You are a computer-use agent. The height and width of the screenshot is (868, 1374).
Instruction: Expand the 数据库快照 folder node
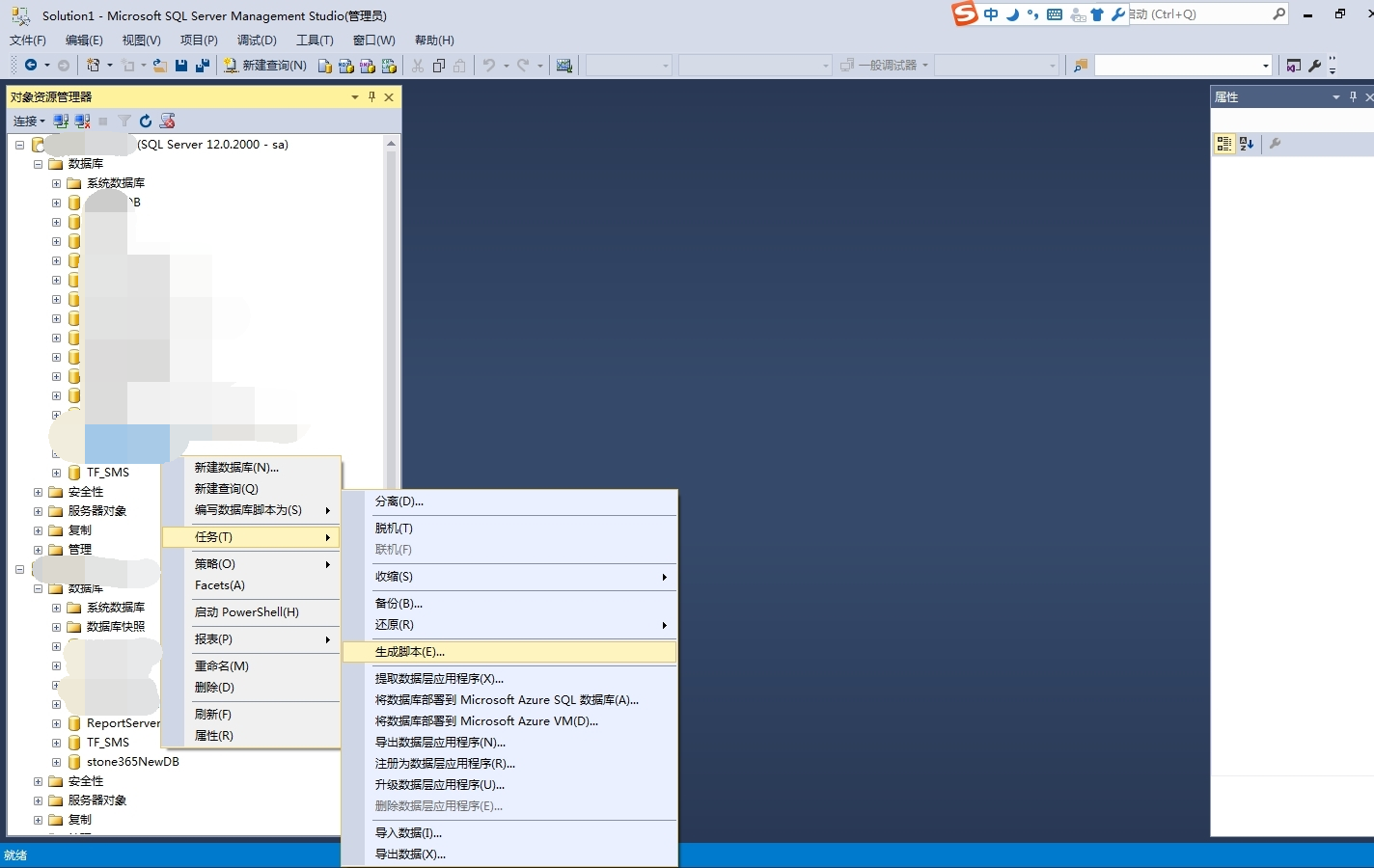56,627
